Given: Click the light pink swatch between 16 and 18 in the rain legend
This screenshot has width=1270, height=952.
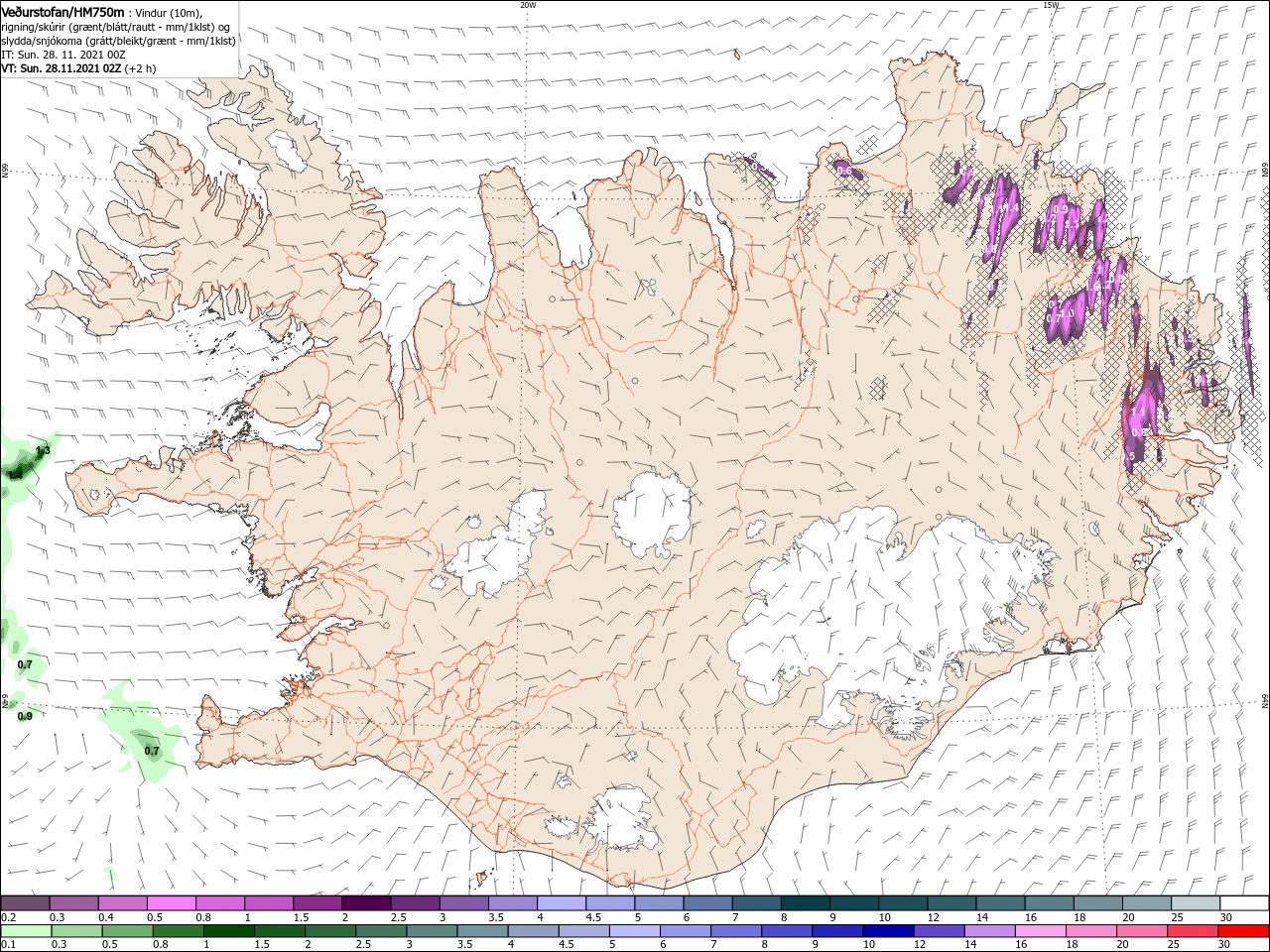Looking at the screenshot, I should (x=1040, y=931).
